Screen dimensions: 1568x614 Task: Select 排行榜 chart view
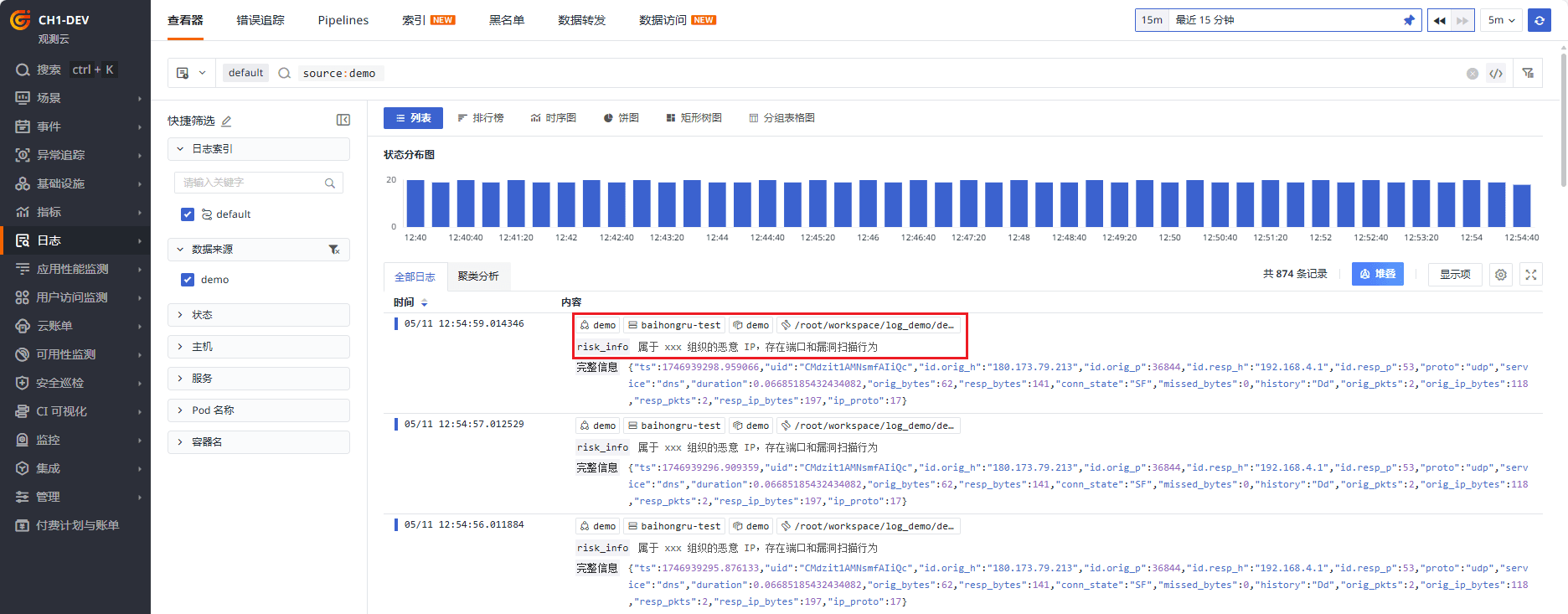[x=481, y=118]
